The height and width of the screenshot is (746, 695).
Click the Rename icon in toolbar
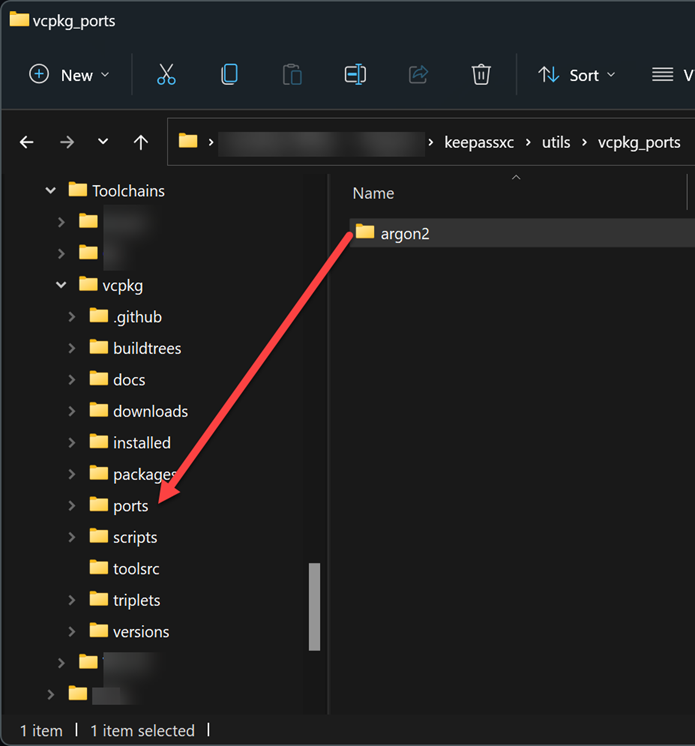[355, 75]
